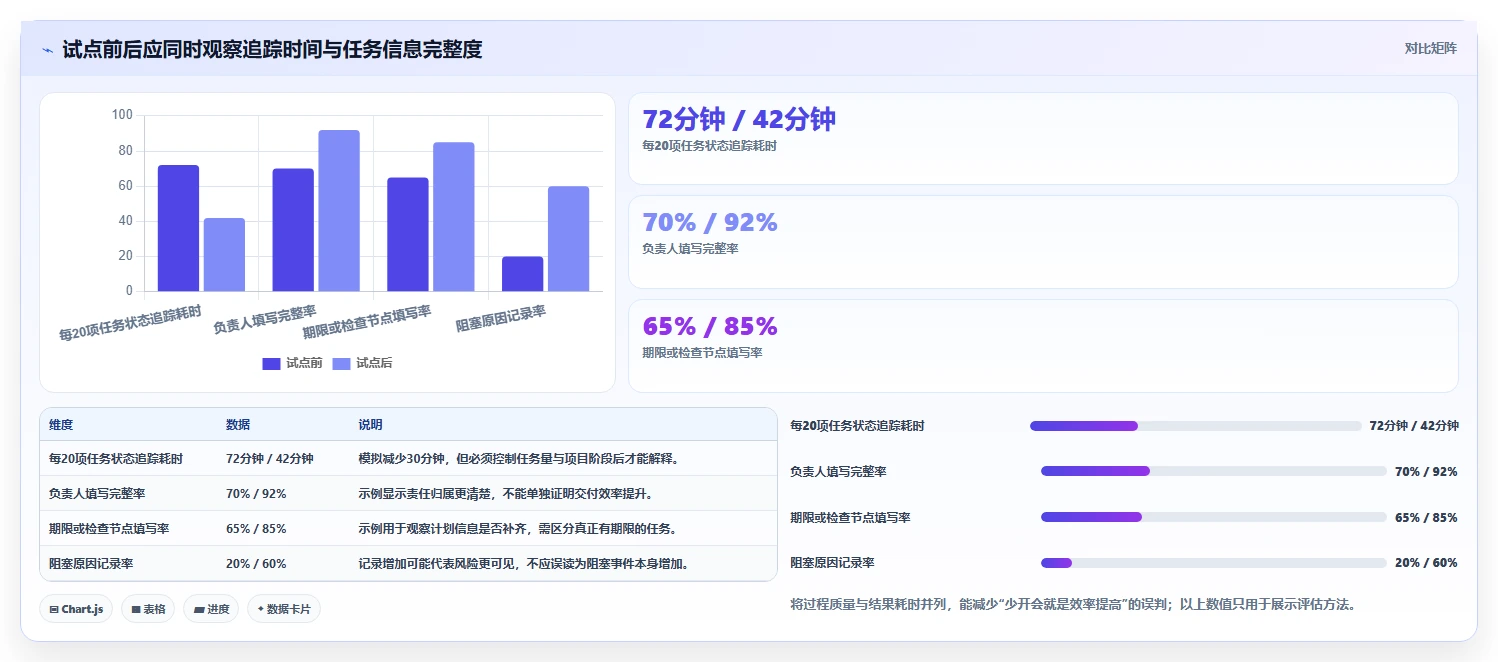
Task: Click 20% / 60% value in the table
Action: (x=256, y=564)
